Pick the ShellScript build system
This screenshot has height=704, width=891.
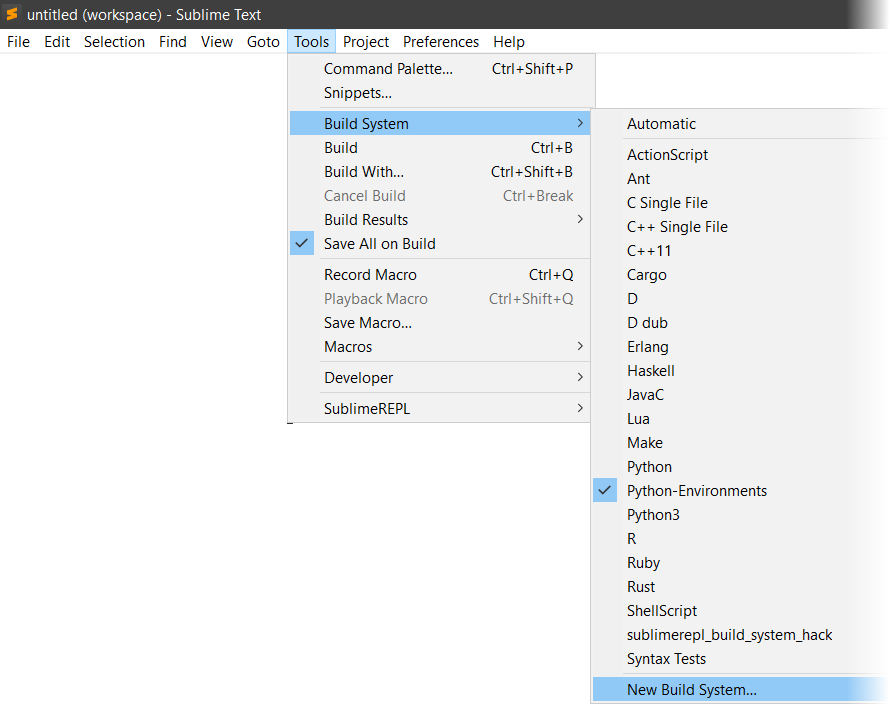(660, 610)
